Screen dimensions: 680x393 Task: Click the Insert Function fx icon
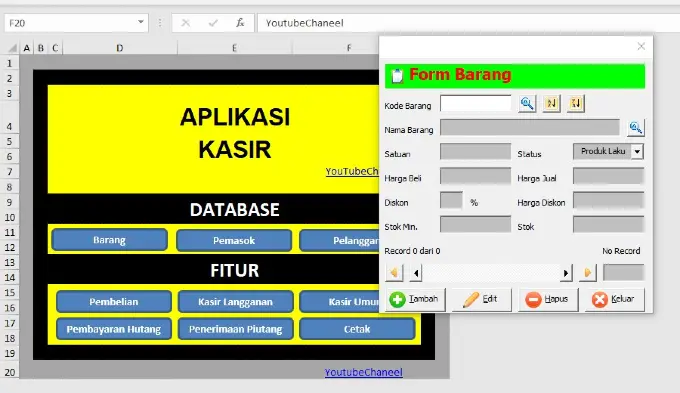[240, 23]
